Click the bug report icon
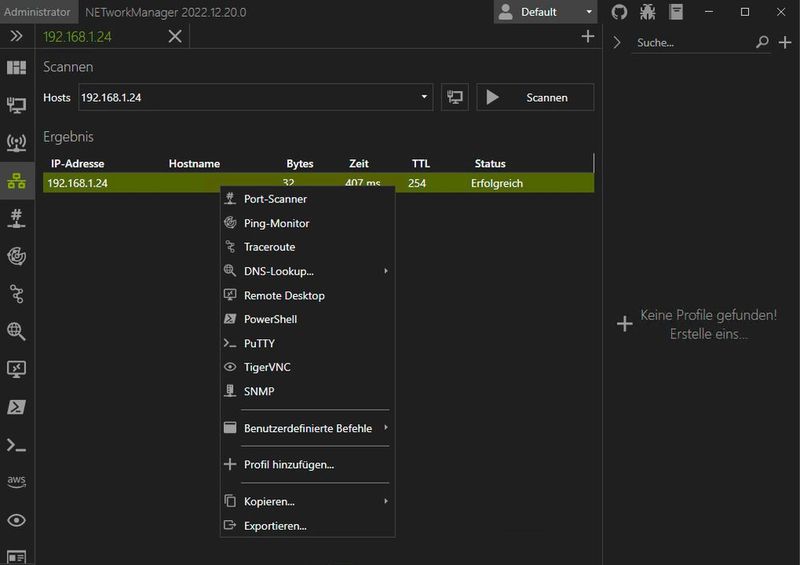Screen dimensions: 800x565 pos(647,12)
